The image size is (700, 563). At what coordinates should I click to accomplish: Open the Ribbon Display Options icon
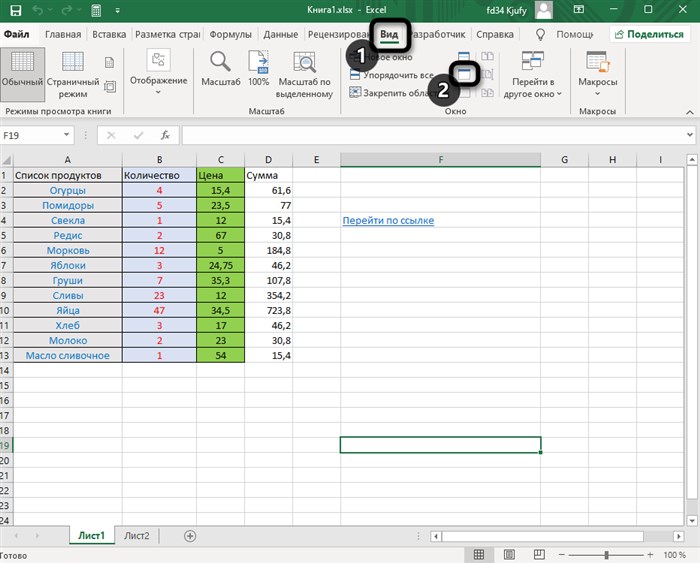point(579,9)
